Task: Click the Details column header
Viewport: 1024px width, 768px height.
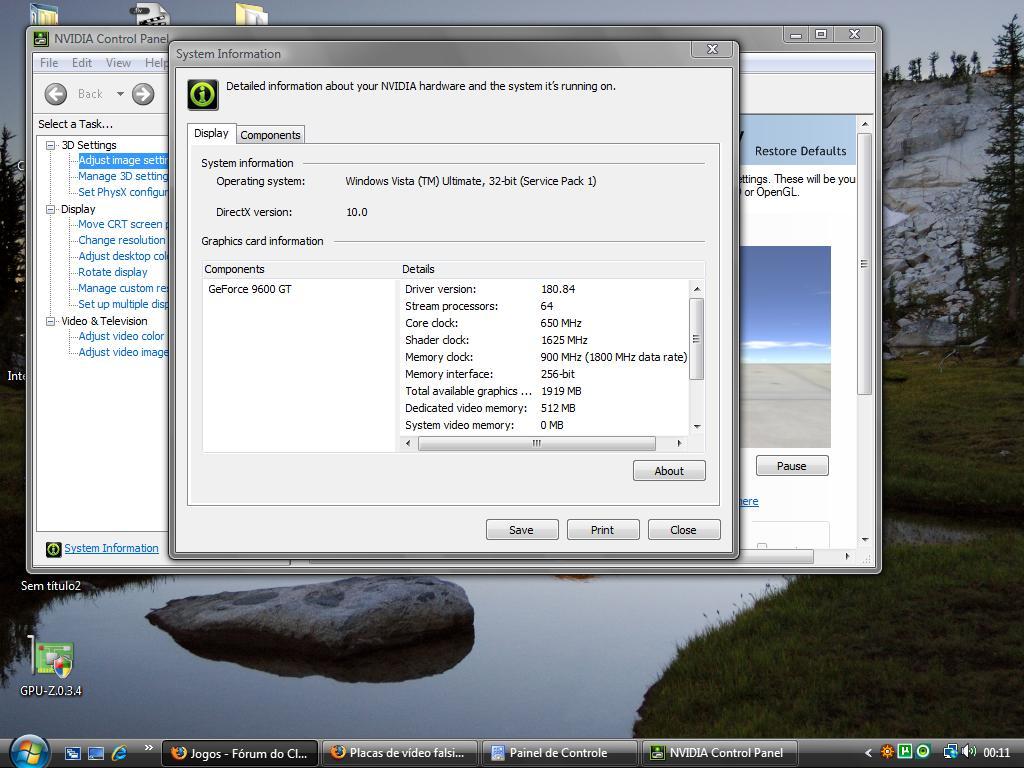Action: (552, 269)
